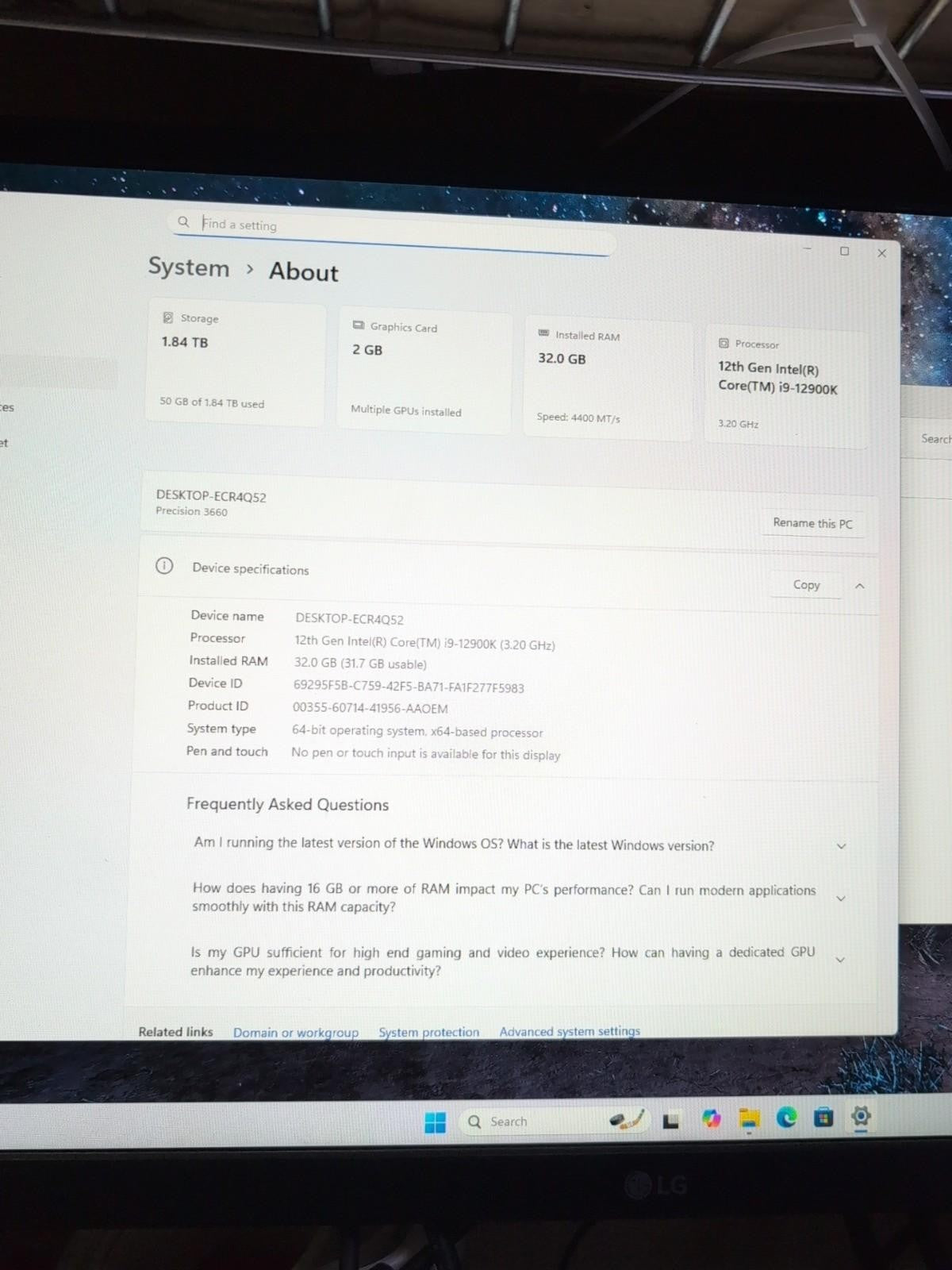Open the Storage card
Screen dimensions: 952x1270
[x=236, y=364]
